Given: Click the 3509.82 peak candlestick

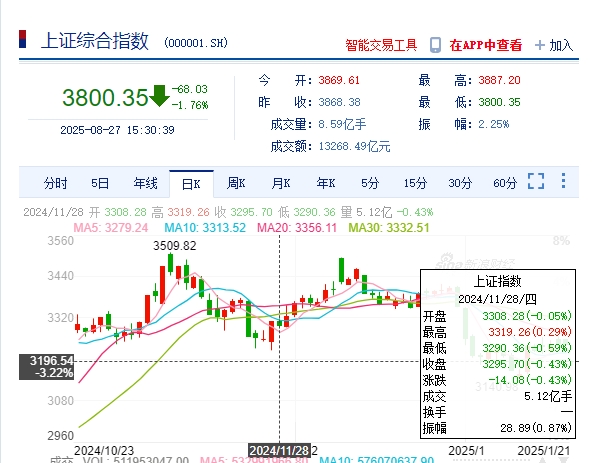Looking at the screenshot, I should pyautogui.click(x=170, y=264).
